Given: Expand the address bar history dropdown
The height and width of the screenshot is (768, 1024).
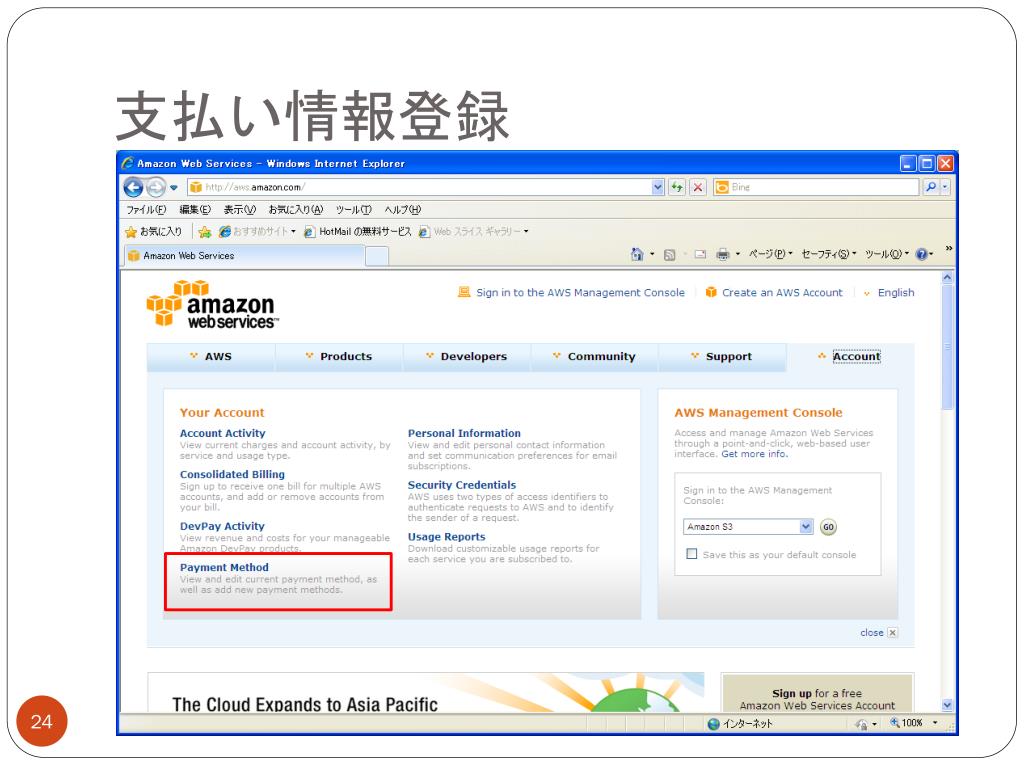Looking at the screenshot, I should (658, 187).
